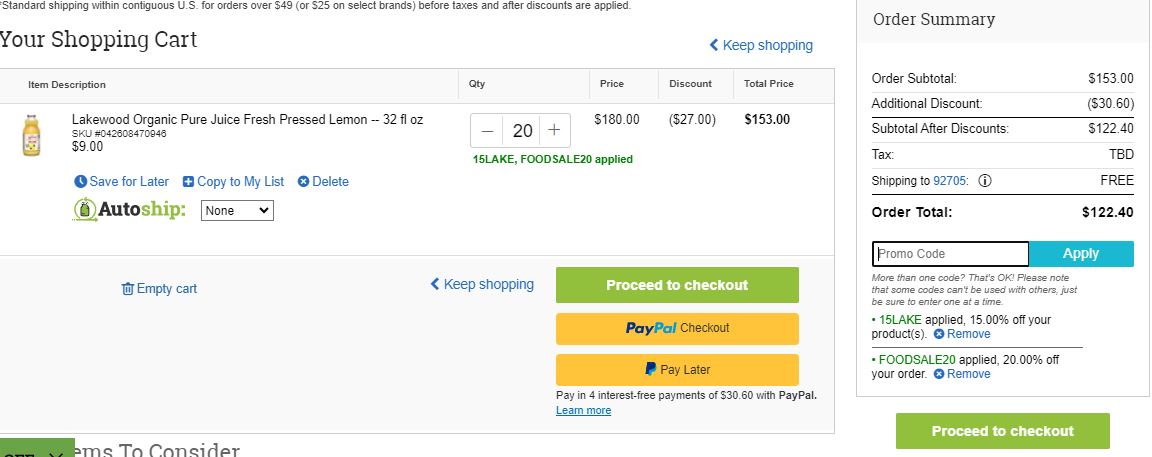1152x457 pixels.
Task: Click Keep shopping beside the checkout button
Action: [x=482, y=284]
